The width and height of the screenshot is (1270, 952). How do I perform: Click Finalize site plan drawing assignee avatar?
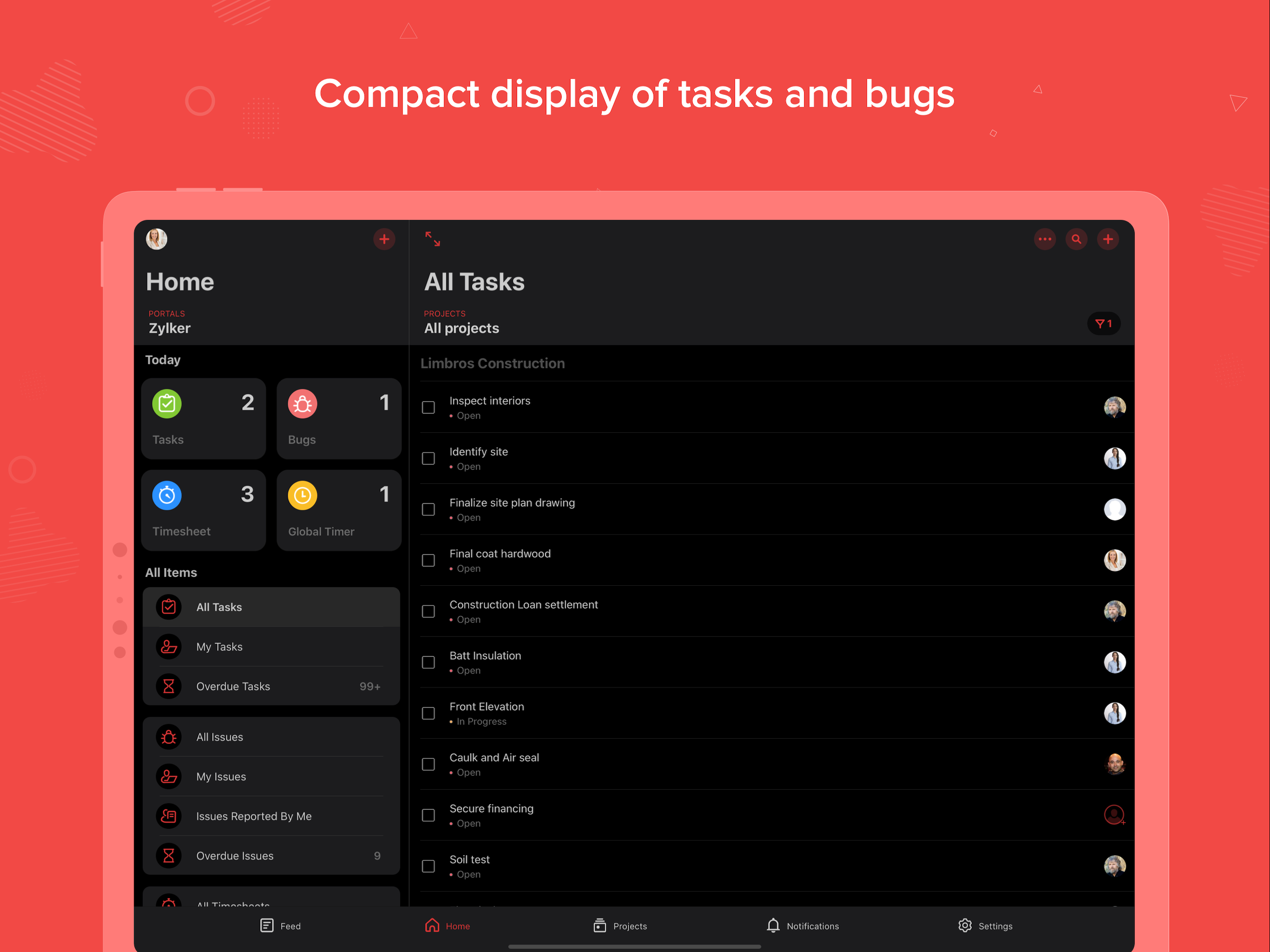[x=1115, y=509]
